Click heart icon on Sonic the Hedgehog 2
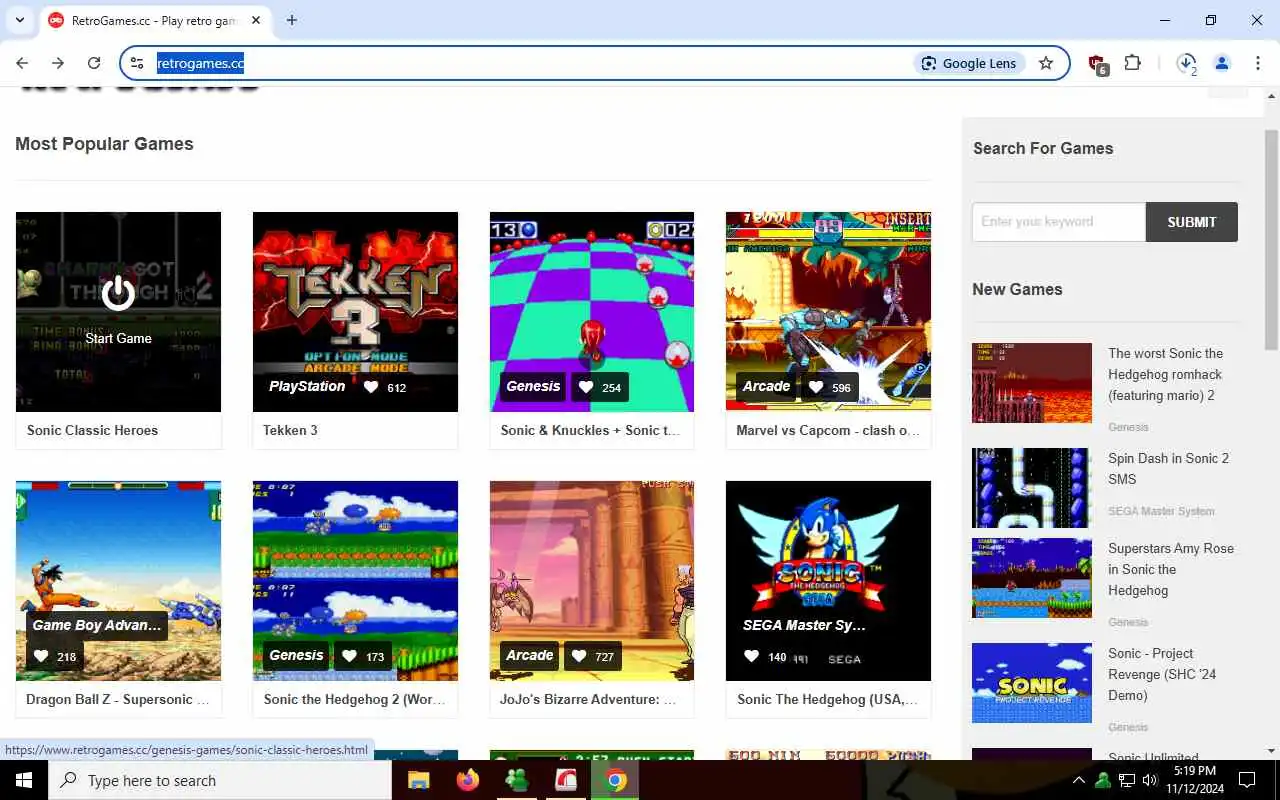This screenshot has width=1280, height=800. click(350, 656)
